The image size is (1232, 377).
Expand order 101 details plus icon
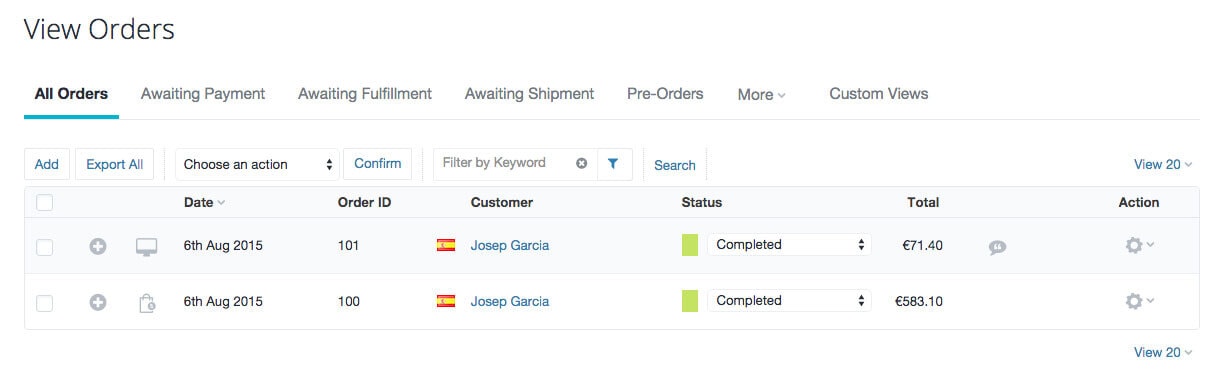pyautogui.click(x=98, y=246)
